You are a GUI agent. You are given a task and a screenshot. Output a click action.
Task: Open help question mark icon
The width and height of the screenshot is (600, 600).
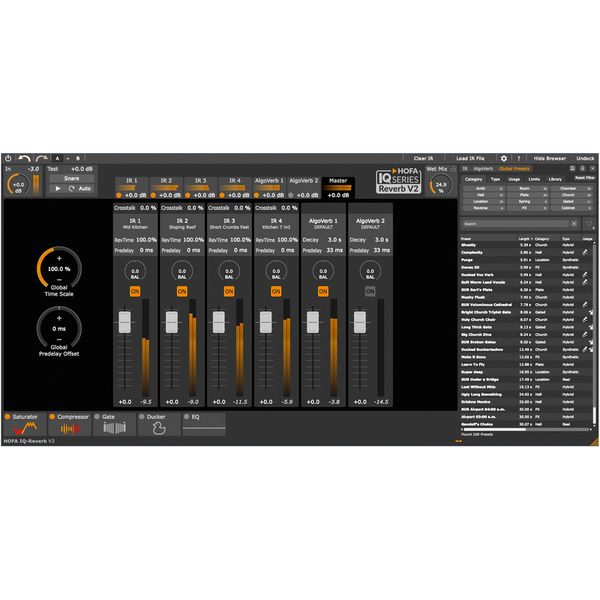click(x=518, y=158)
